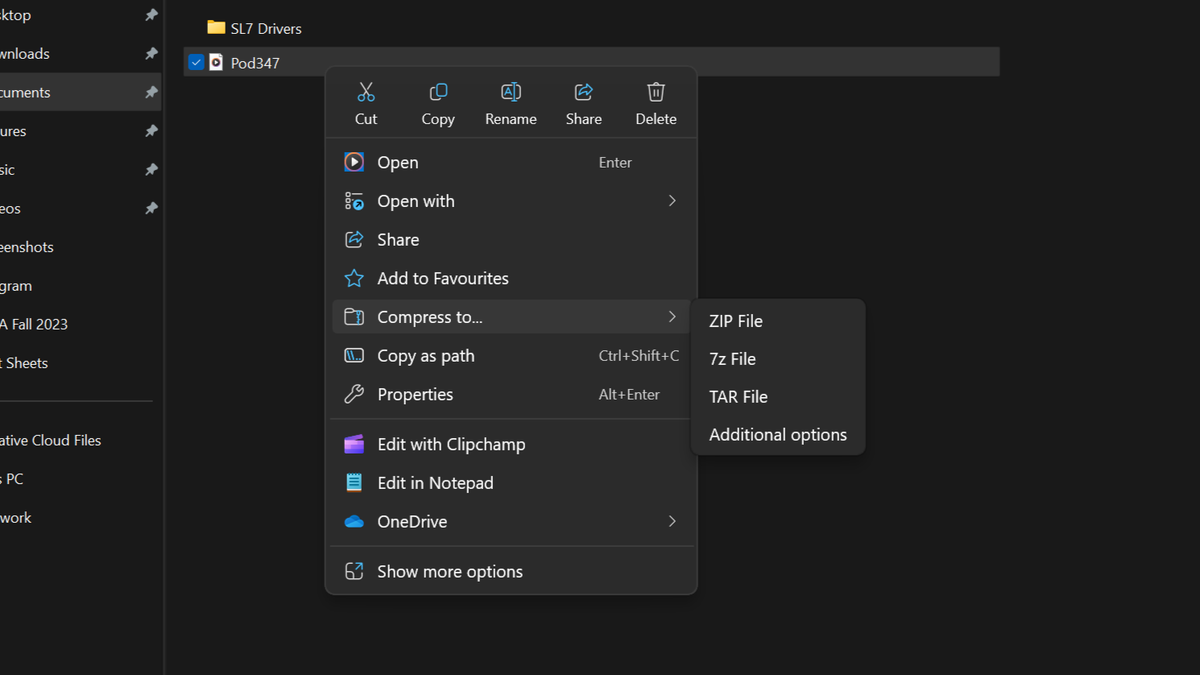
Task: Click the Clipchamp icon beside Edit with Clipchamp
Action: pyautogui.click(x=354, y=443)
